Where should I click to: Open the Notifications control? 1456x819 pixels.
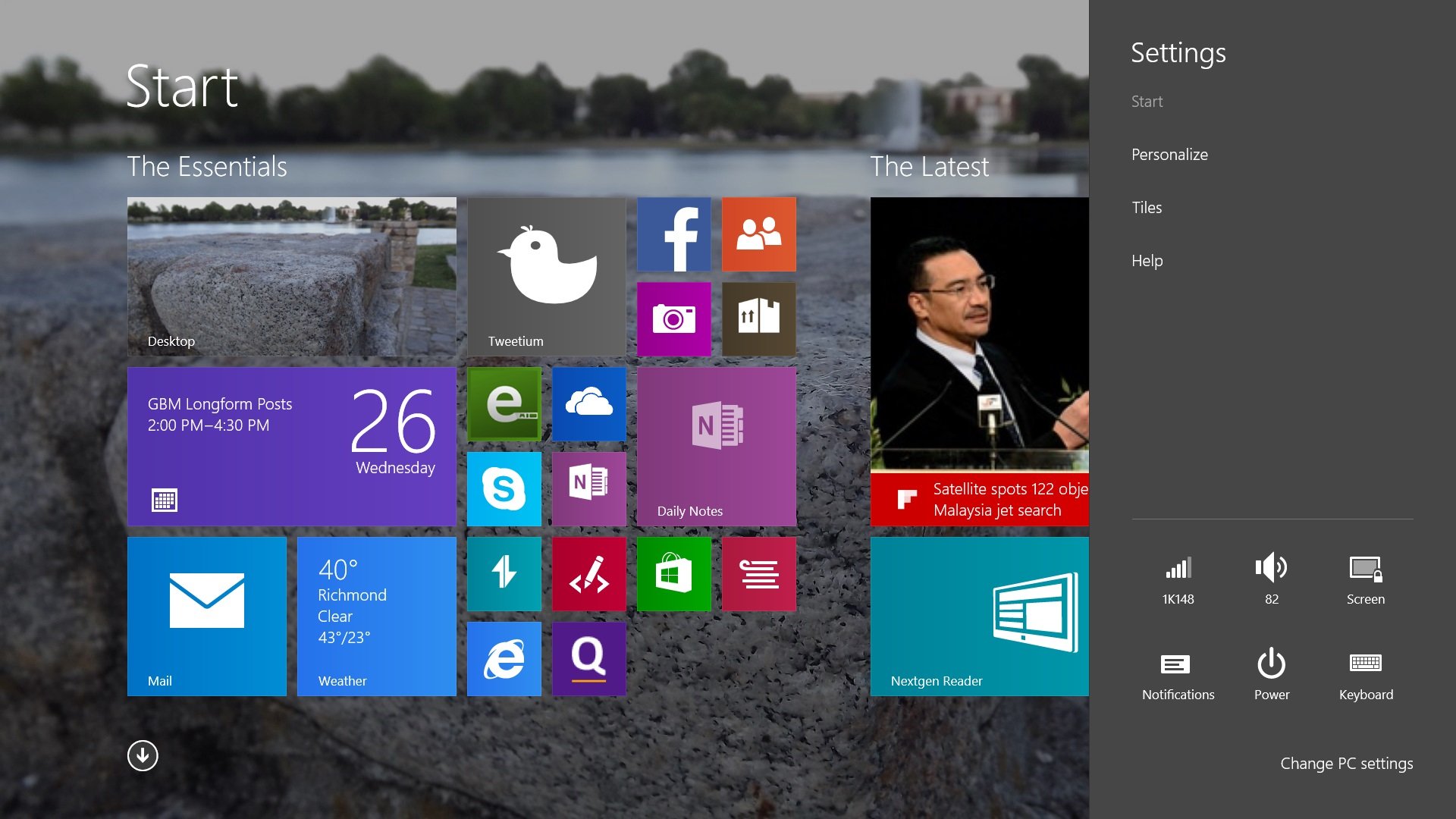[1178, 676]
